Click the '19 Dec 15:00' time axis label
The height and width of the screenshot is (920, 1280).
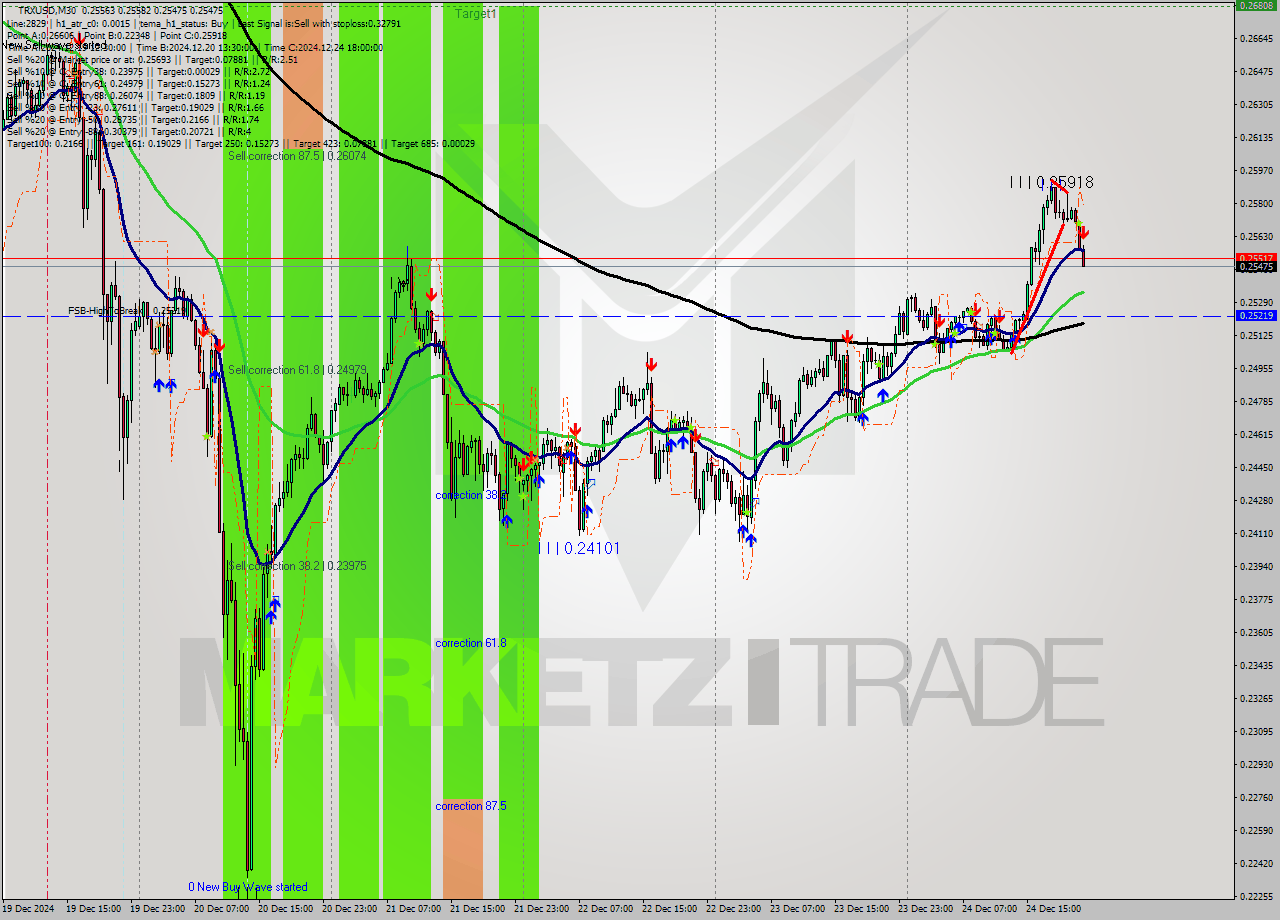pyautogui.click(x=93, y=909)
